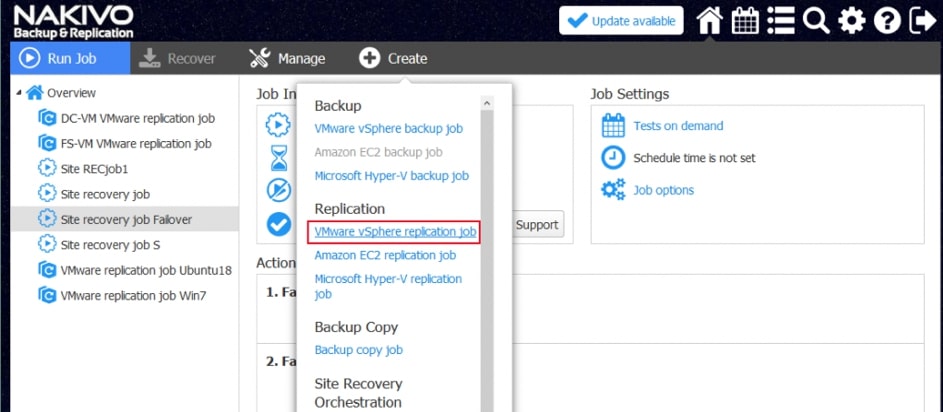Click 'Schedule time is not set' text

(x=694, y=158)
